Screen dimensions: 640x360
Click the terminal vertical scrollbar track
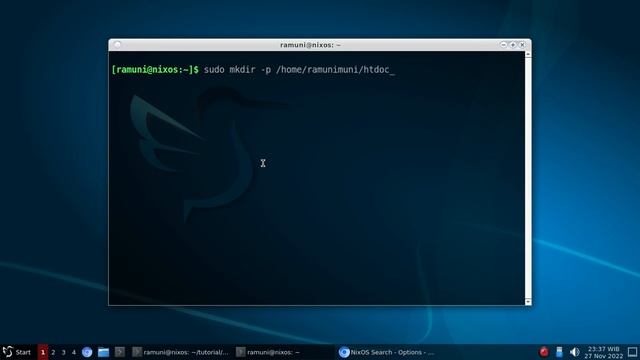click(x=528, y=178)
